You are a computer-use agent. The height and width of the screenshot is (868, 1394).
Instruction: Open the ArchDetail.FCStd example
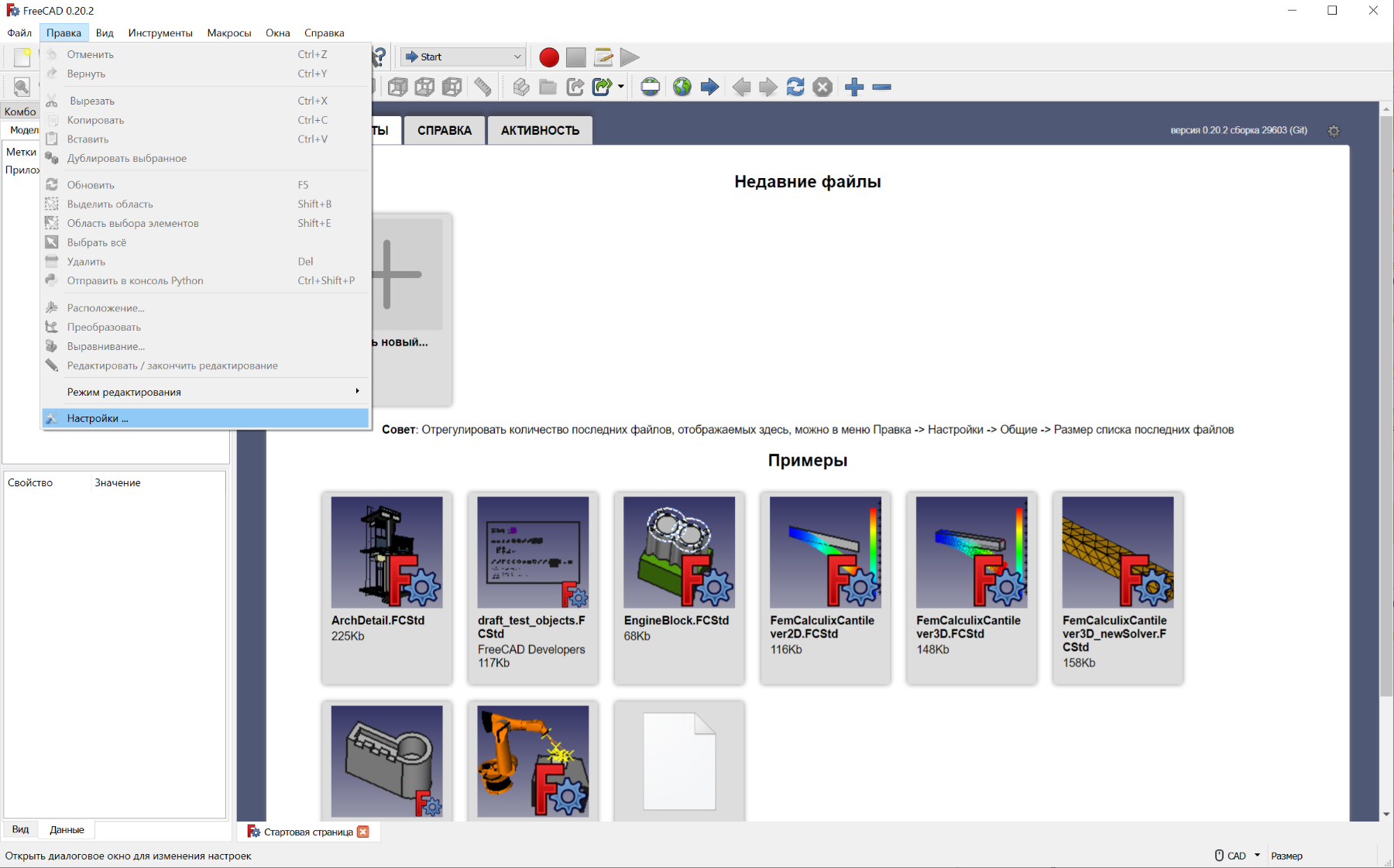[x=386, y=588]
